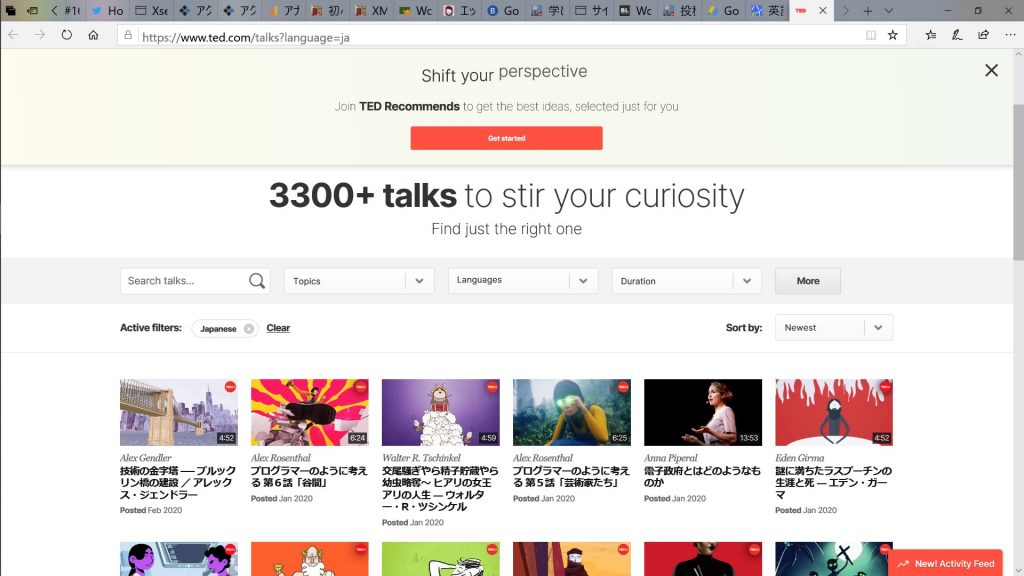
Task: Open talk プログラマーのように考える 第5話「芸術家たち」
Action: click(571, 477)
